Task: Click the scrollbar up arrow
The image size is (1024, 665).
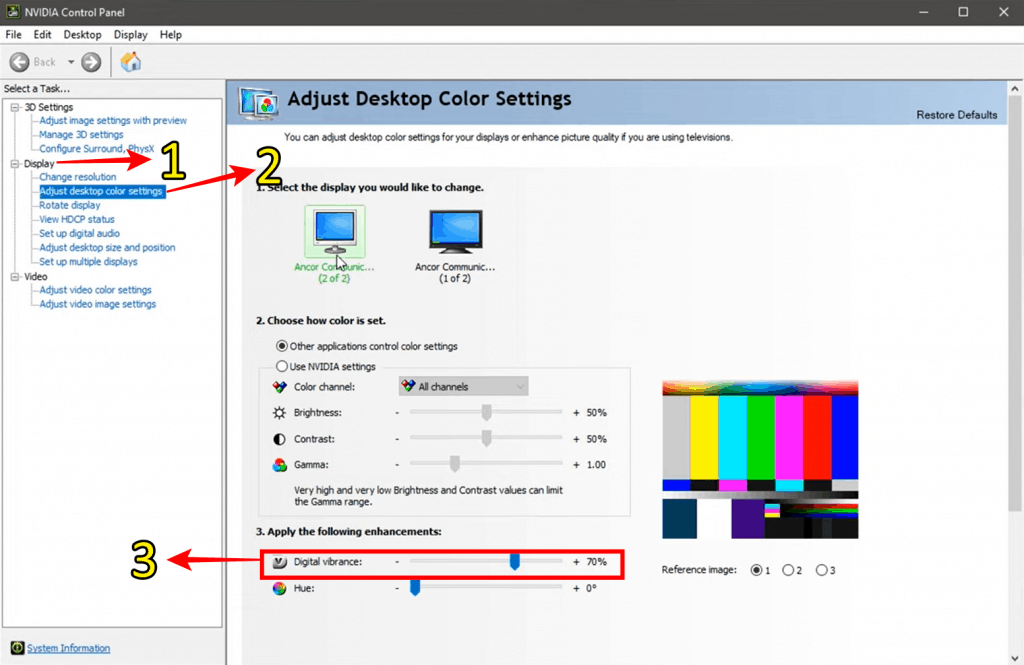Action: pos(1014,88)
